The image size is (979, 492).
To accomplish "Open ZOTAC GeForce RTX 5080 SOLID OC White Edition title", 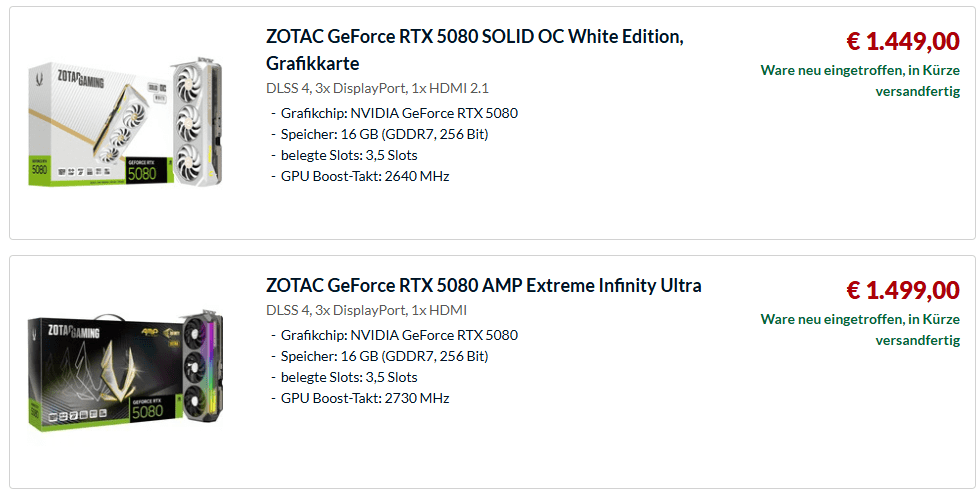I will (x=475, y=50).
